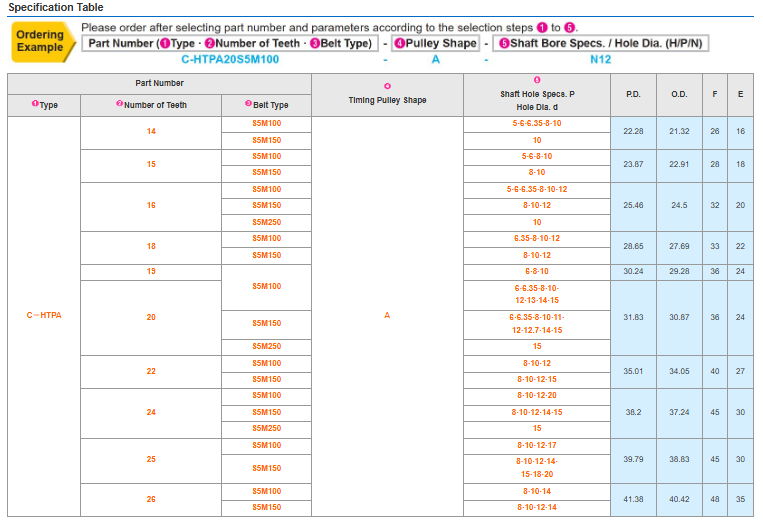Click the F column header
Screen dimensions: 763x521
tap(714, 94)
